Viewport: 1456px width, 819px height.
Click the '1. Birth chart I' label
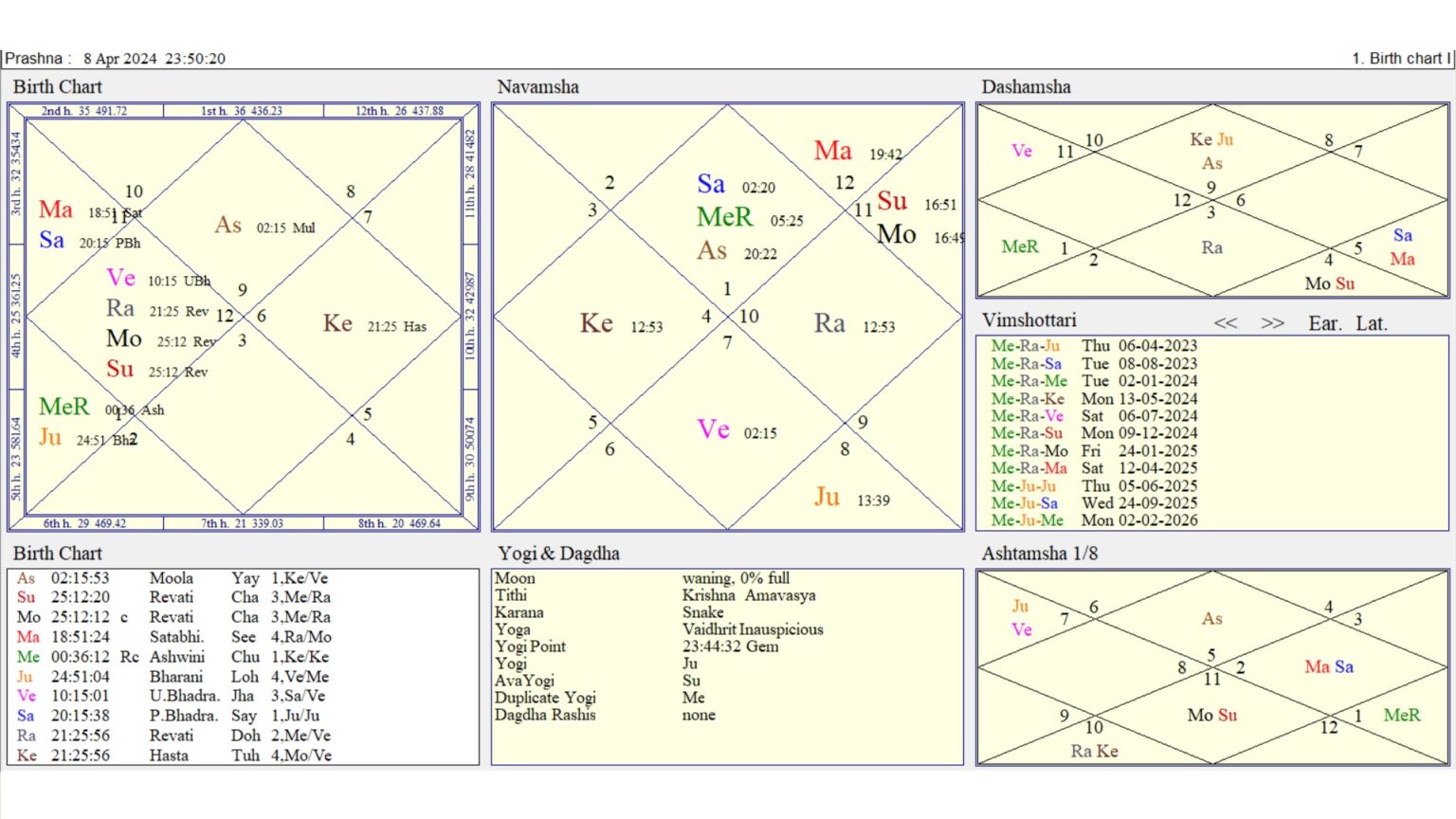[x=1402, y=58]
